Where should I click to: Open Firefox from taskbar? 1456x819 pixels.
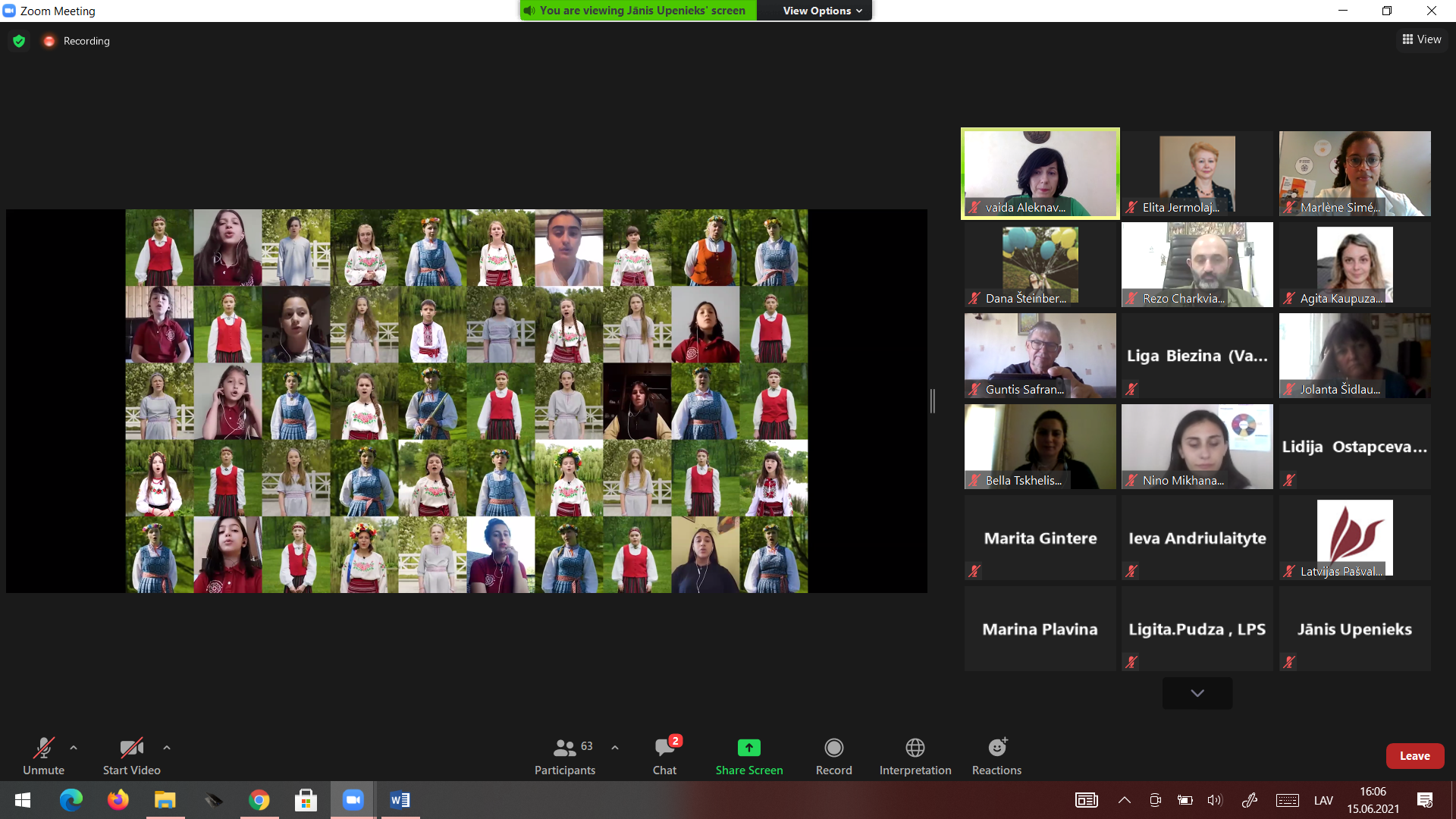[118, 800]
